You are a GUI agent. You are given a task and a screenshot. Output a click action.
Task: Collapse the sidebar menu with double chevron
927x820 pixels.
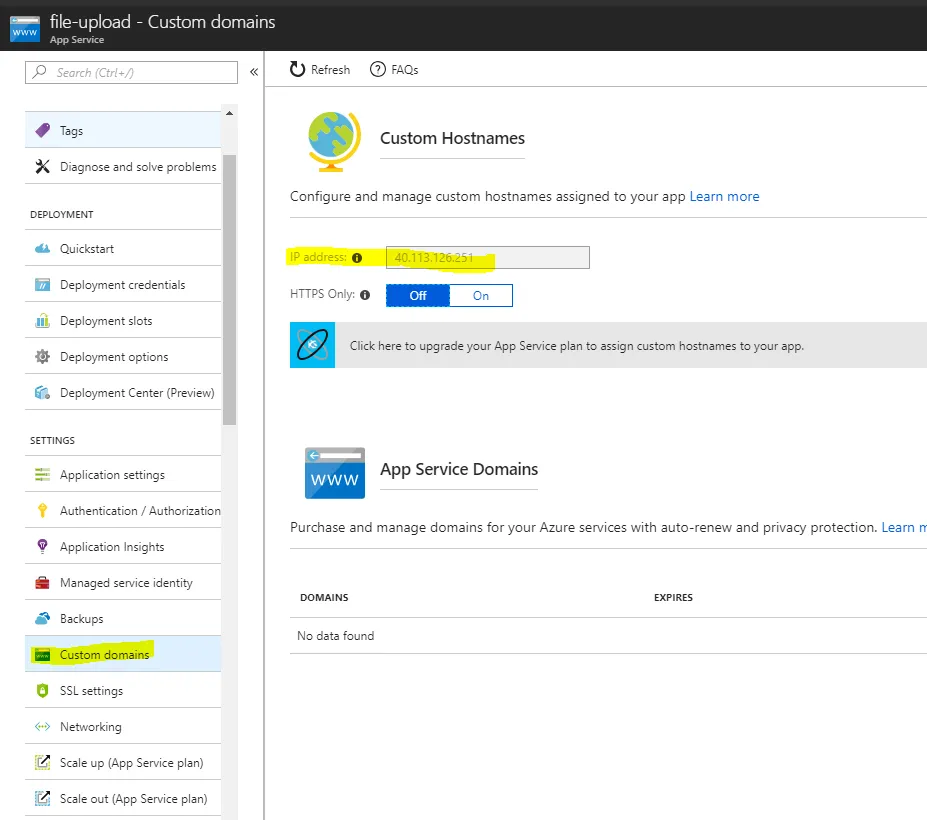point(254,72)
